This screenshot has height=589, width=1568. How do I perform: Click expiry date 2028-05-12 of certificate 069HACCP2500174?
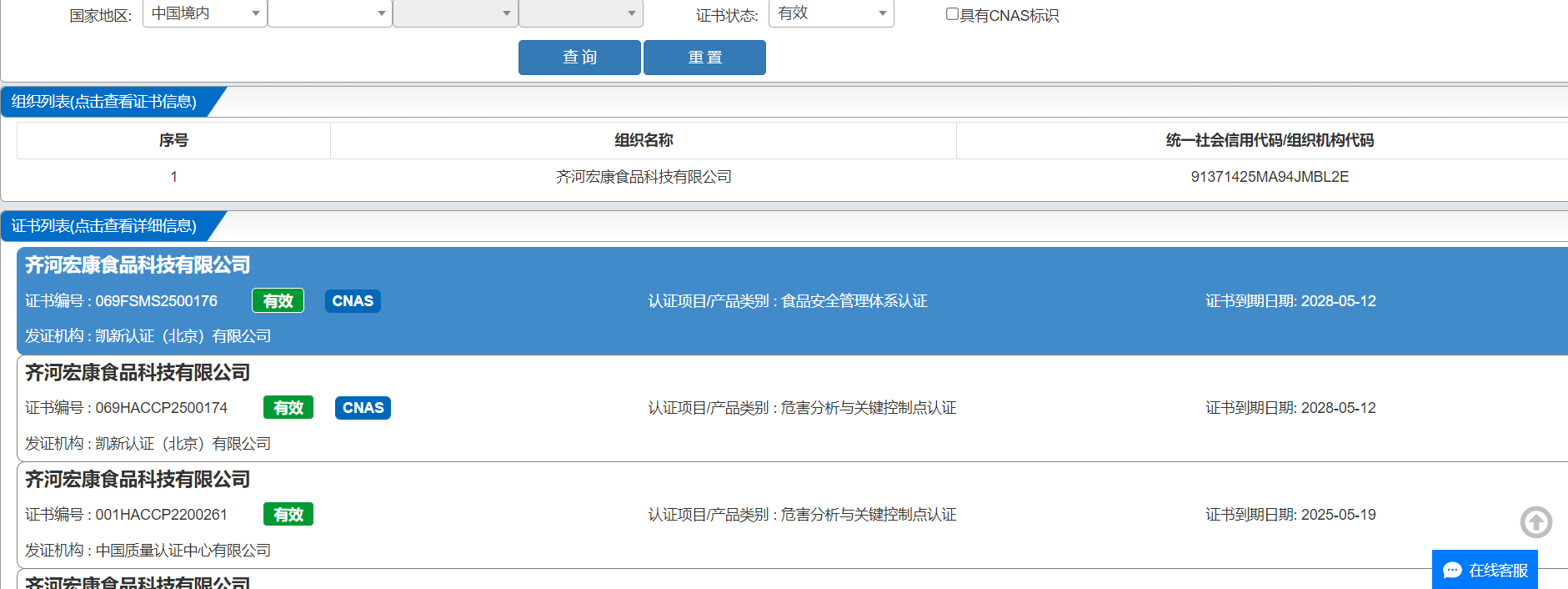1339,408
